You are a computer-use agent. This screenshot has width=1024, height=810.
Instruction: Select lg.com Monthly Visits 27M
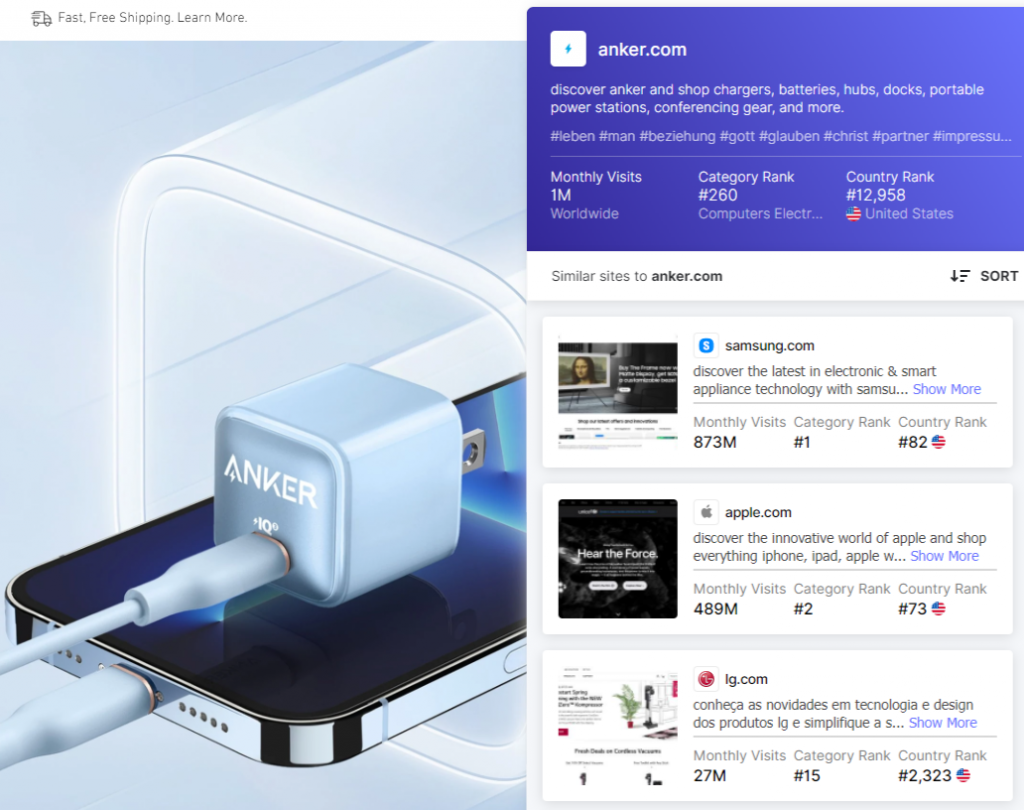tap(709, 775)
